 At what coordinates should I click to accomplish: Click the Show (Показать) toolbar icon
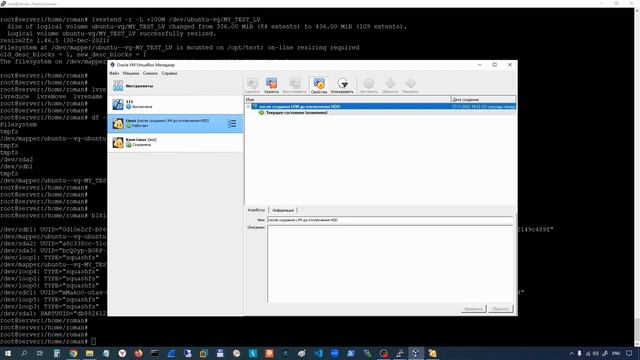click(410, 86)
